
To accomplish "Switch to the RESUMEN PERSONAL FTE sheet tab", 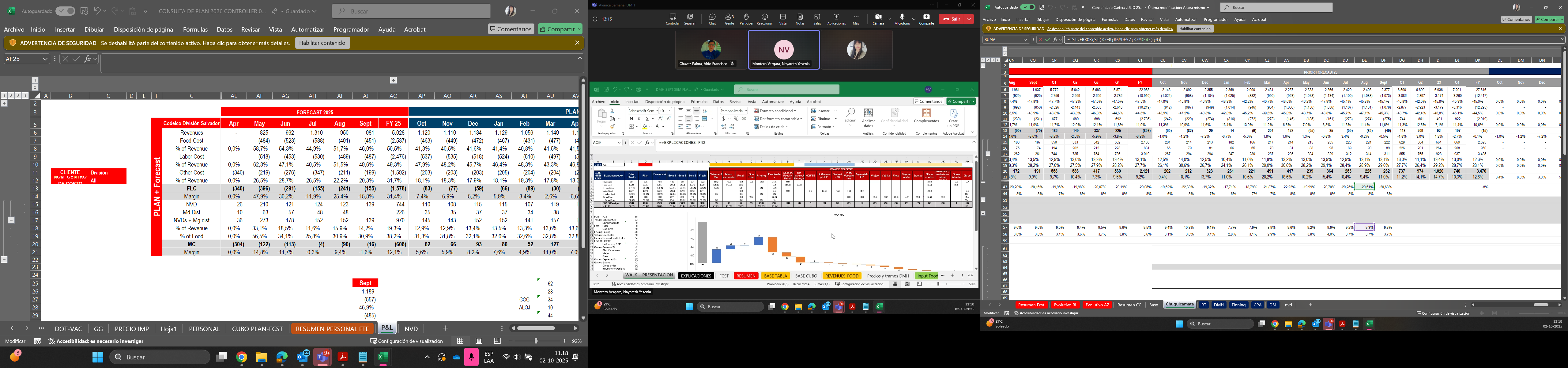I will pyautogui.click(x=332, y=328).
